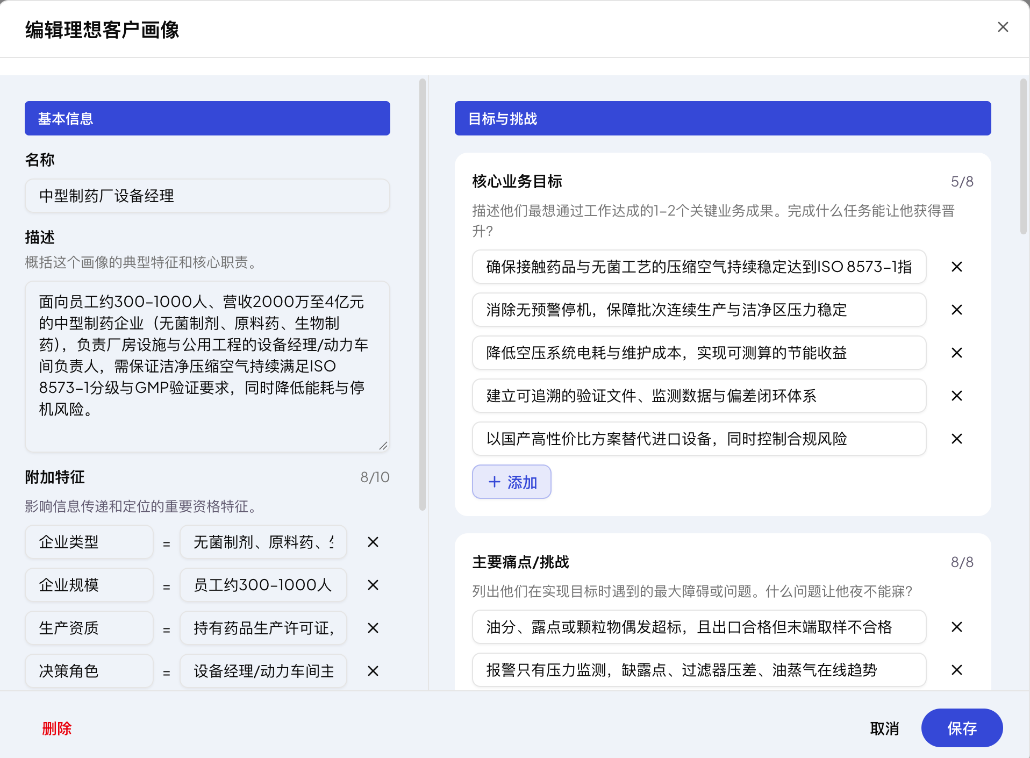Edit goal field 消除无预警停机

point(699,309)
